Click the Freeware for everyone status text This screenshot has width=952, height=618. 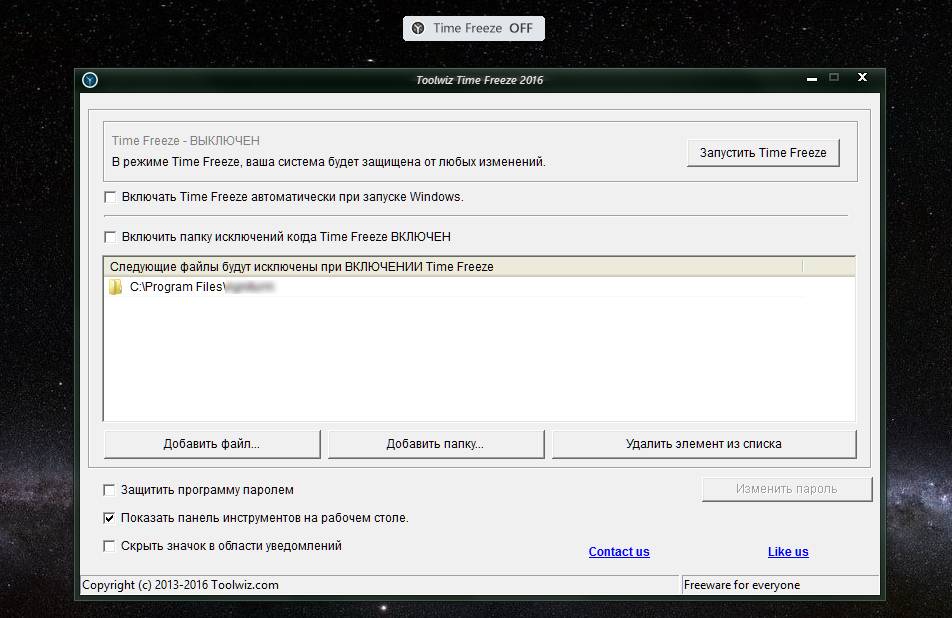click(x=742, y=585)
